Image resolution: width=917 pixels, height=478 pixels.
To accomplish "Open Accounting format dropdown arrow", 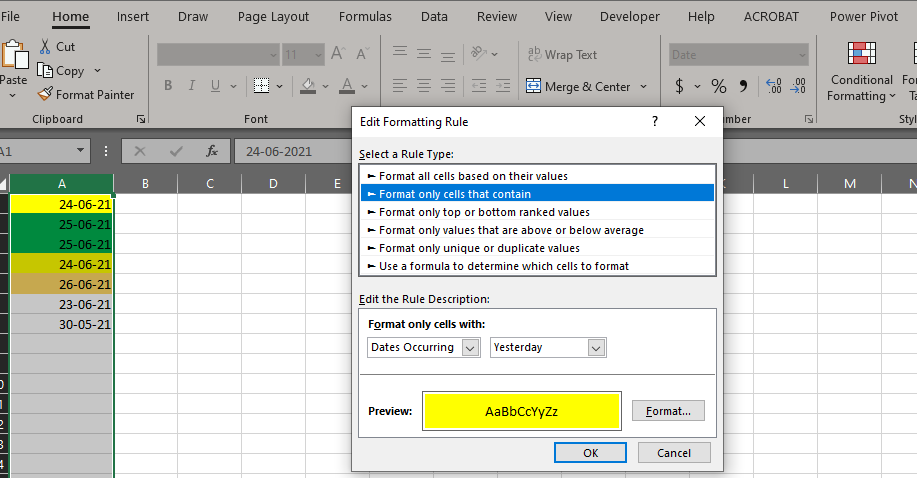I will click(x=697, y=87).
